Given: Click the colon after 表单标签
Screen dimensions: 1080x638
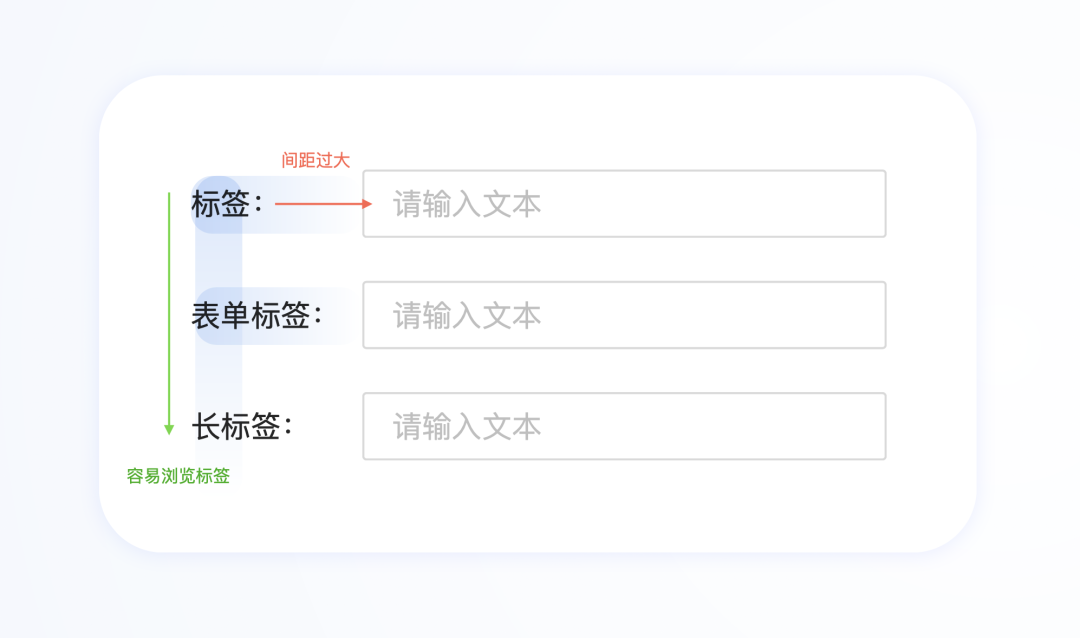Looking at the screenshot, I should coord(318,317).
